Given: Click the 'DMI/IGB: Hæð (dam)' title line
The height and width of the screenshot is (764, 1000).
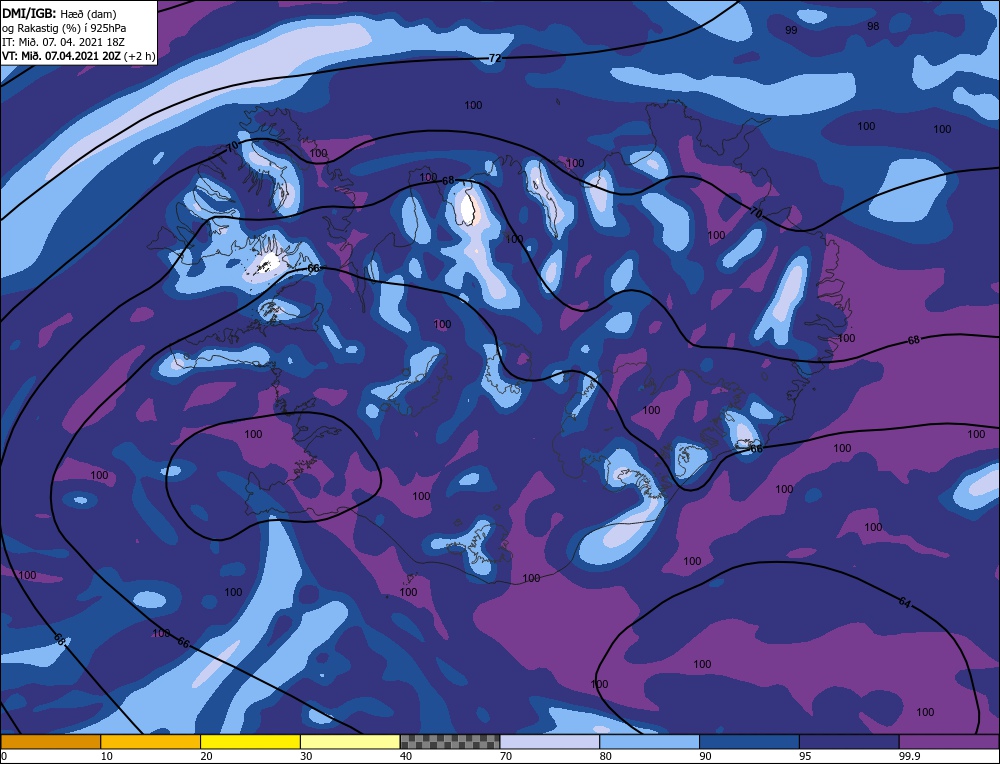Looking at the screenshot, I should [59, 13].
